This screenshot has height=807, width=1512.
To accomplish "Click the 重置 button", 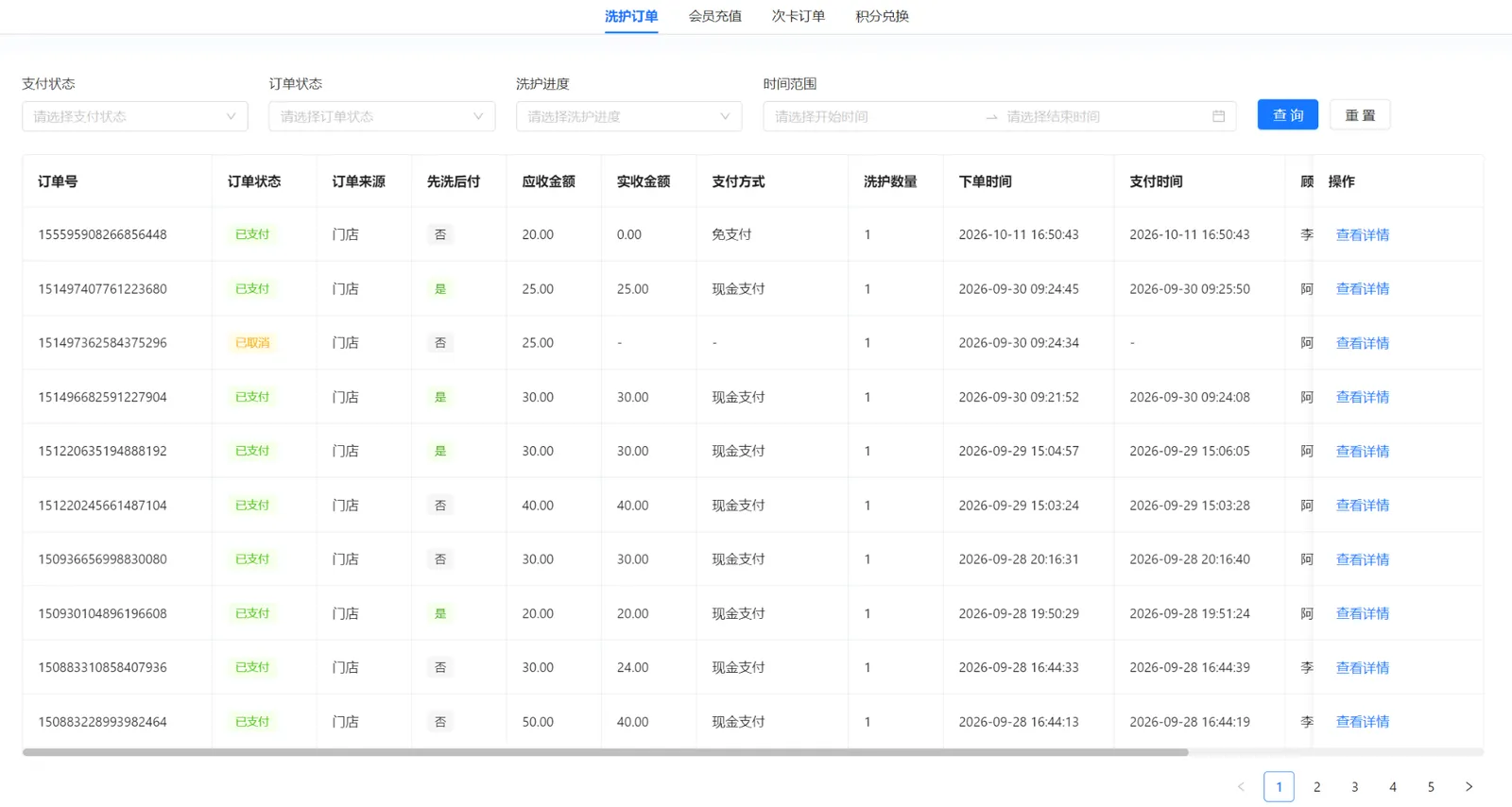I will pyautogui.click(x=1360, y=114).
